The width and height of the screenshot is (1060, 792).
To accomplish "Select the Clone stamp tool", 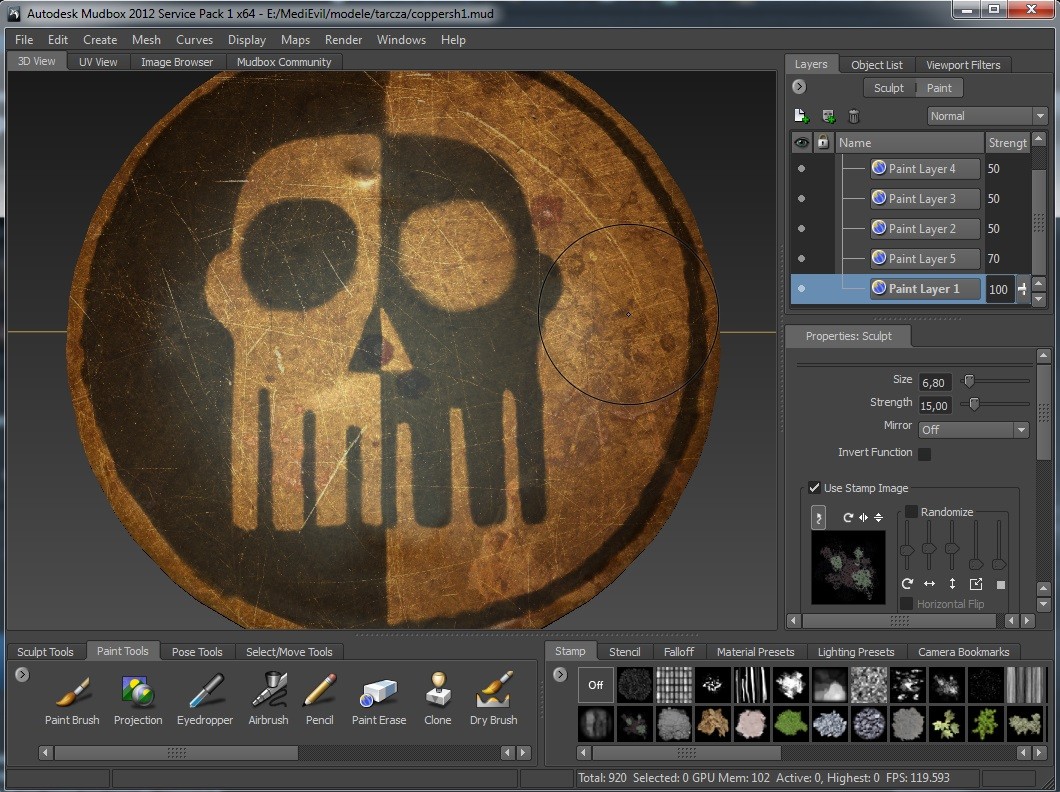I will coord(437,699).
